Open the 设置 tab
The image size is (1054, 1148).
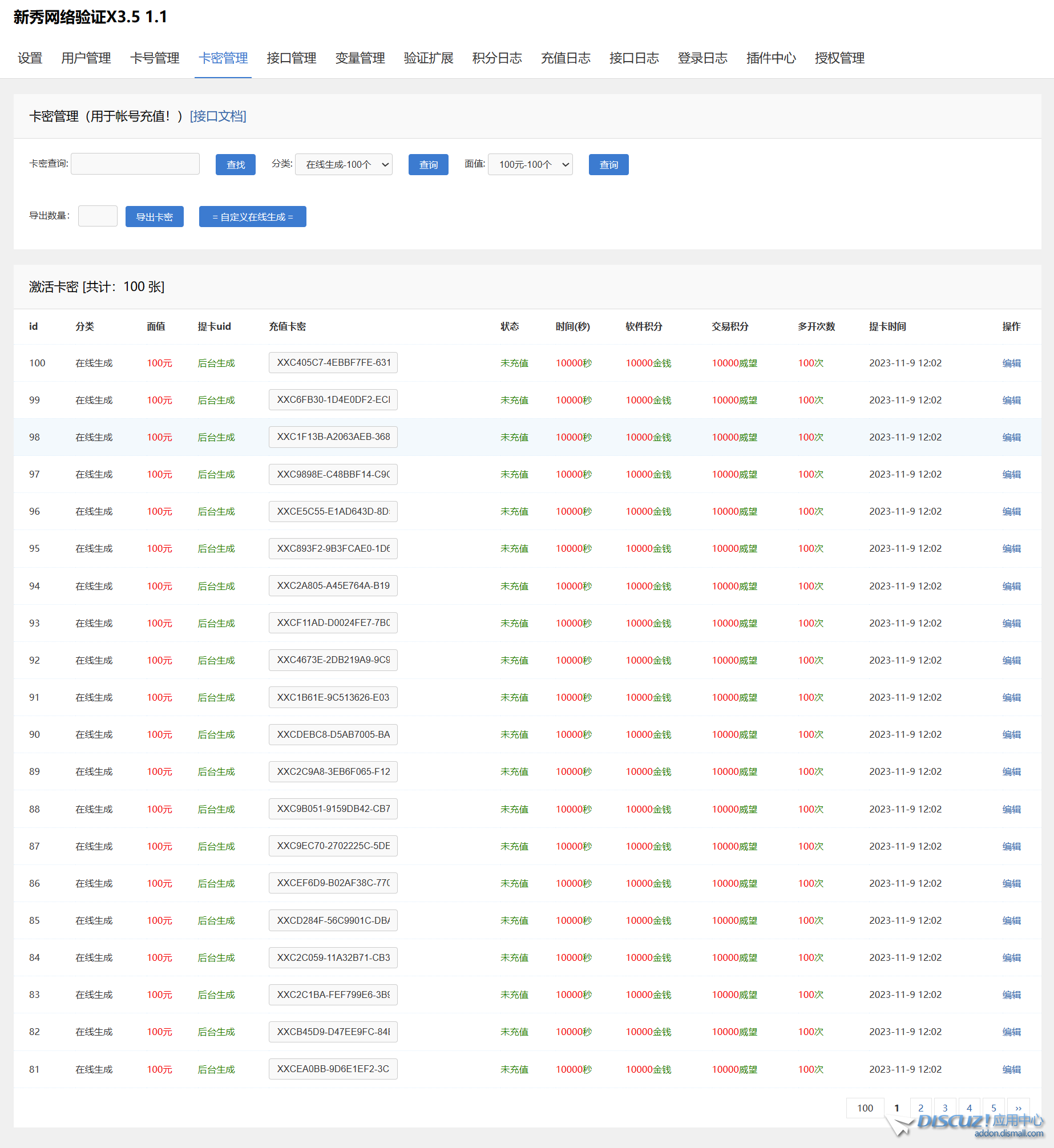pos(30,58)
